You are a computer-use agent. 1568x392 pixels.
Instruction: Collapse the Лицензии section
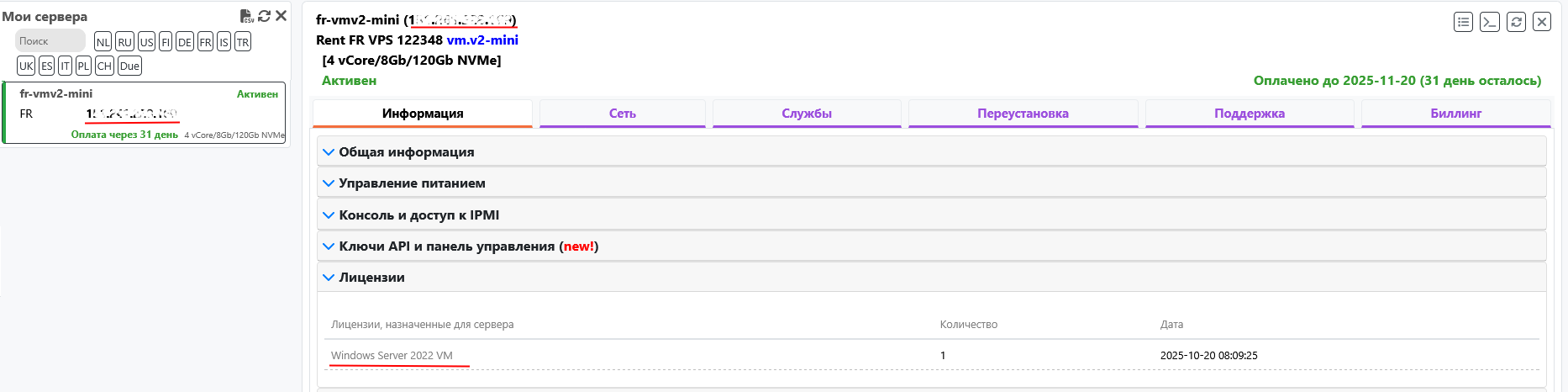371,278
